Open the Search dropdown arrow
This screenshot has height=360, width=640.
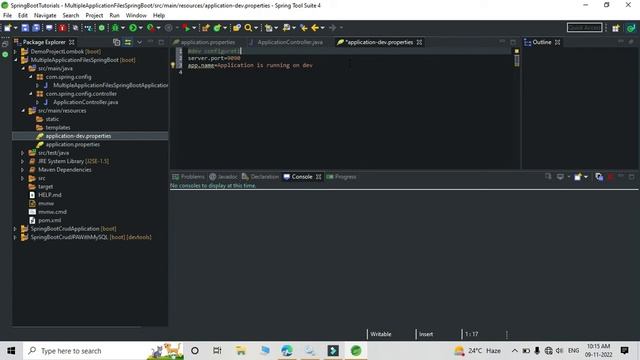(x=256, y=28)
